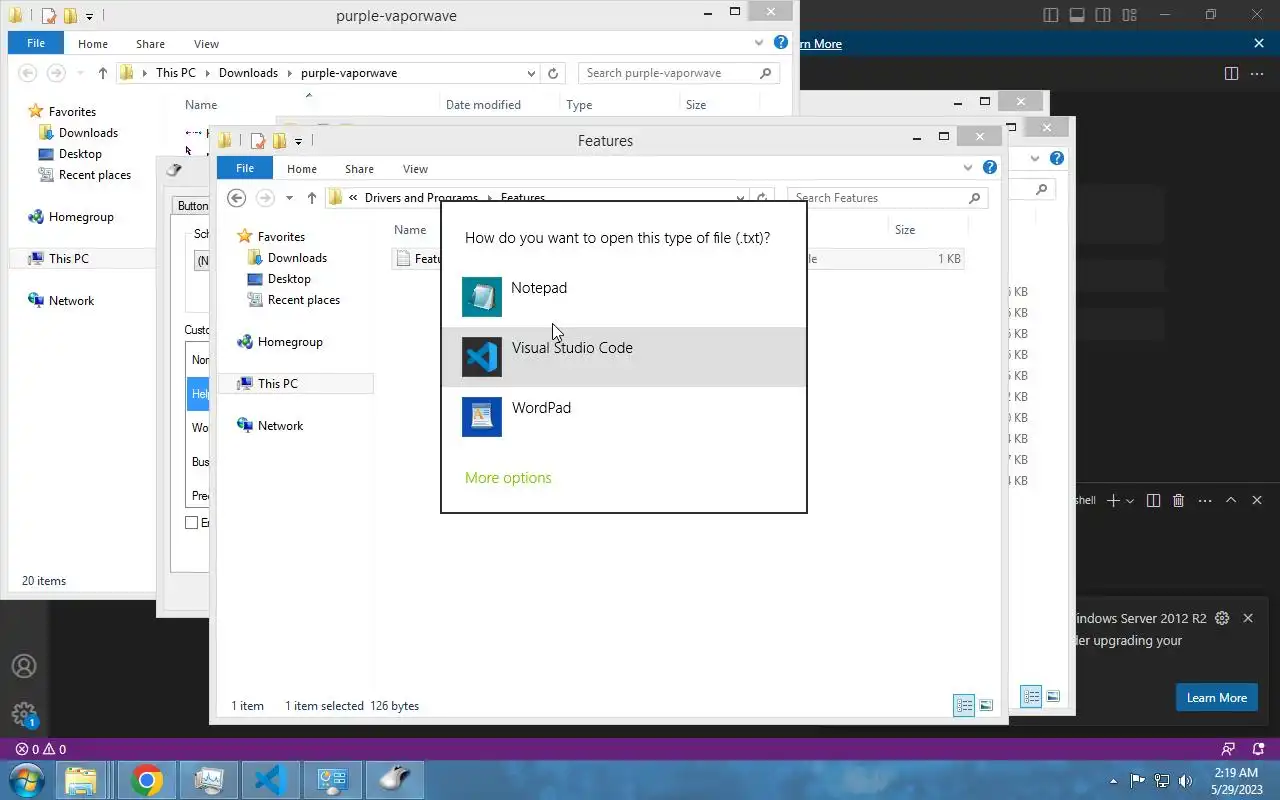Click the Windows Start button
The image size is (1280, 800).
[x=26, y=780]
